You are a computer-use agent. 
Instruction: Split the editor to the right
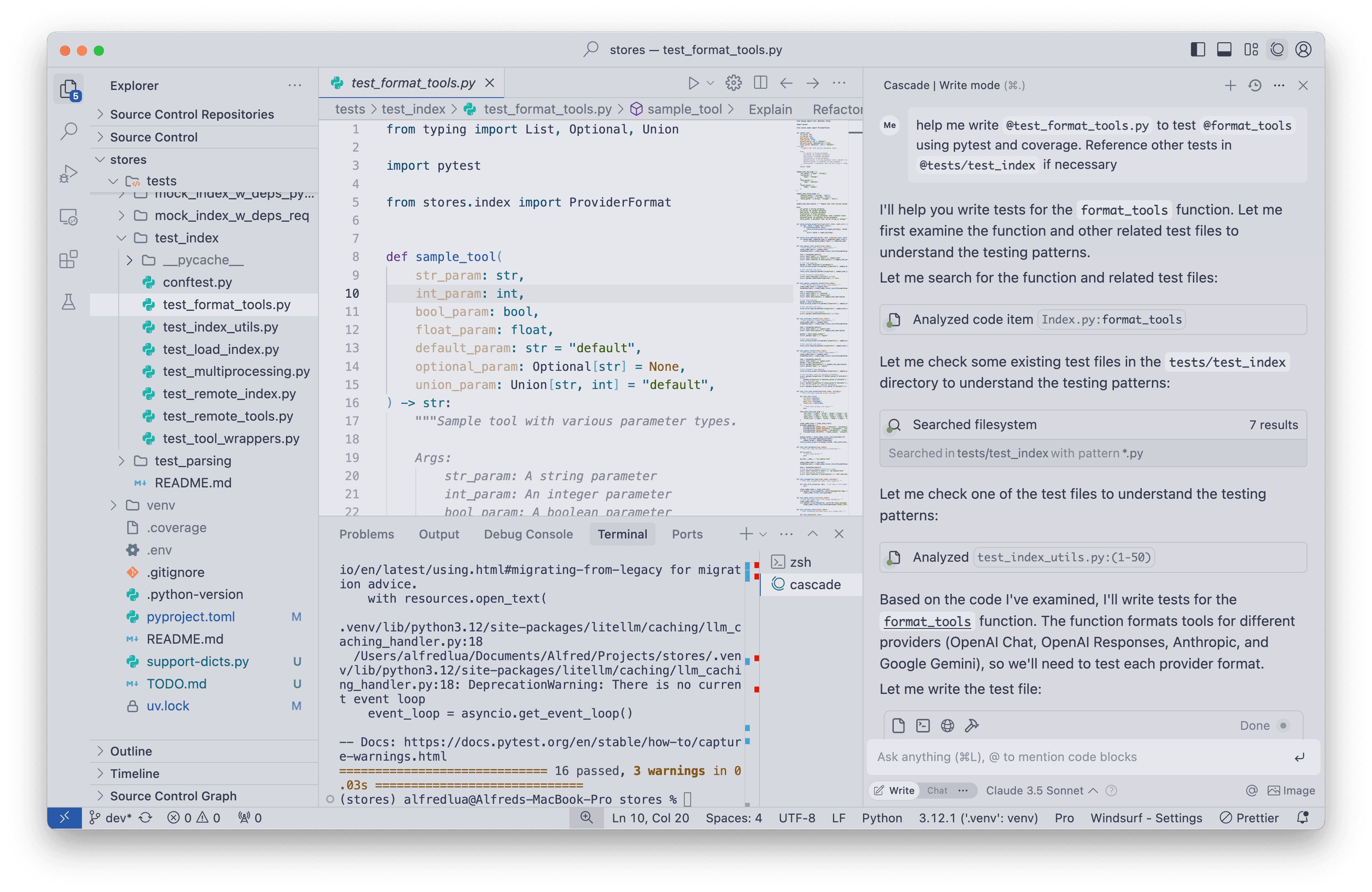click(x=760, y=83)
